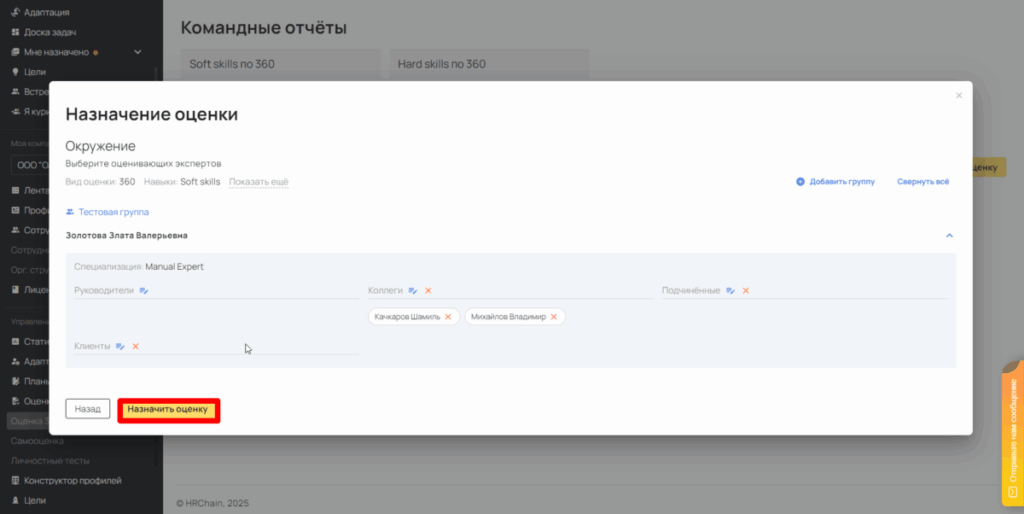Screen dimensions: 1024x514
Task: Remove Михайлов Владимир chip from colleagues
Action: [553, 317]
